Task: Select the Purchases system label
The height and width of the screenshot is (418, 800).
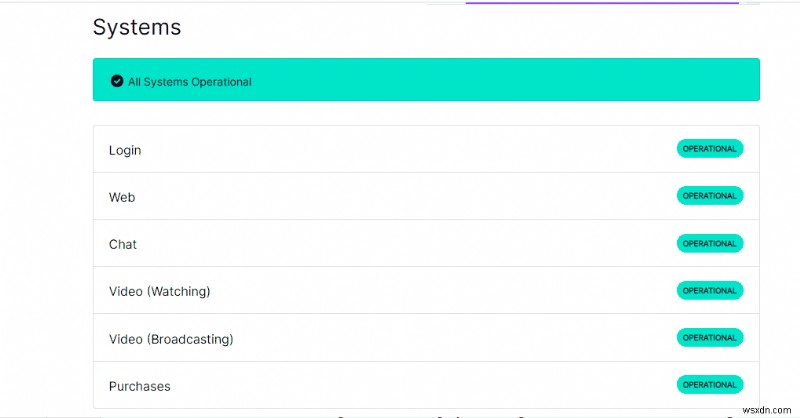Action: pyautogui.click(x=140, y=386)
